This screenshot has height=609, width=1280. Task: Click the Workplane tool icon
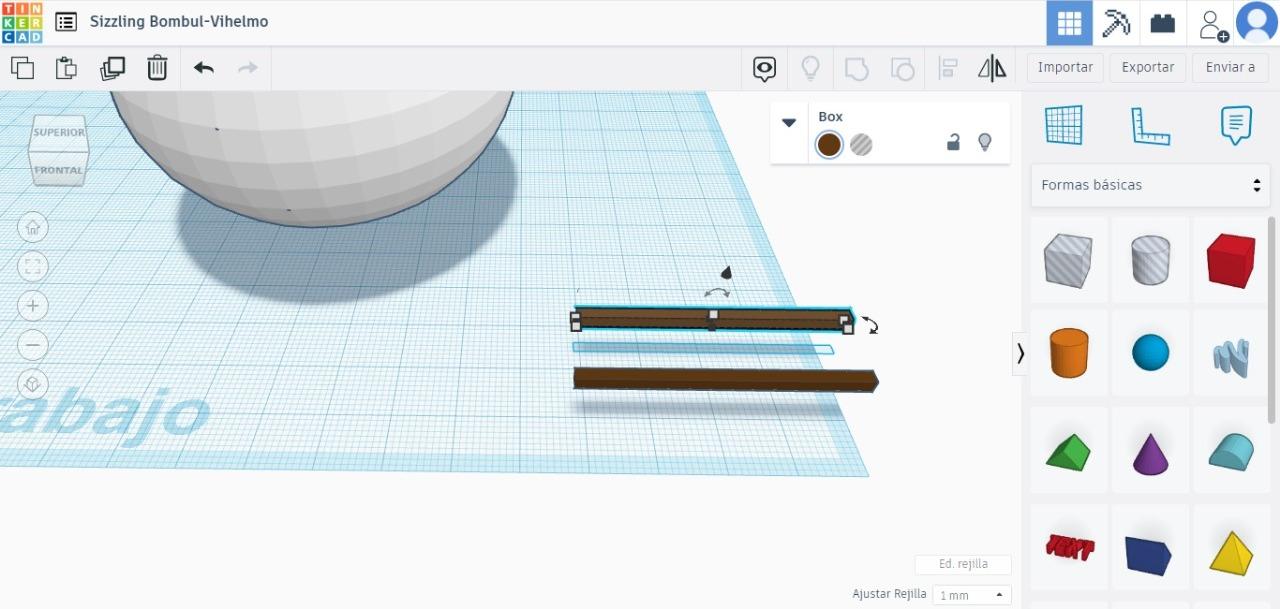(x=1064, y=125)
